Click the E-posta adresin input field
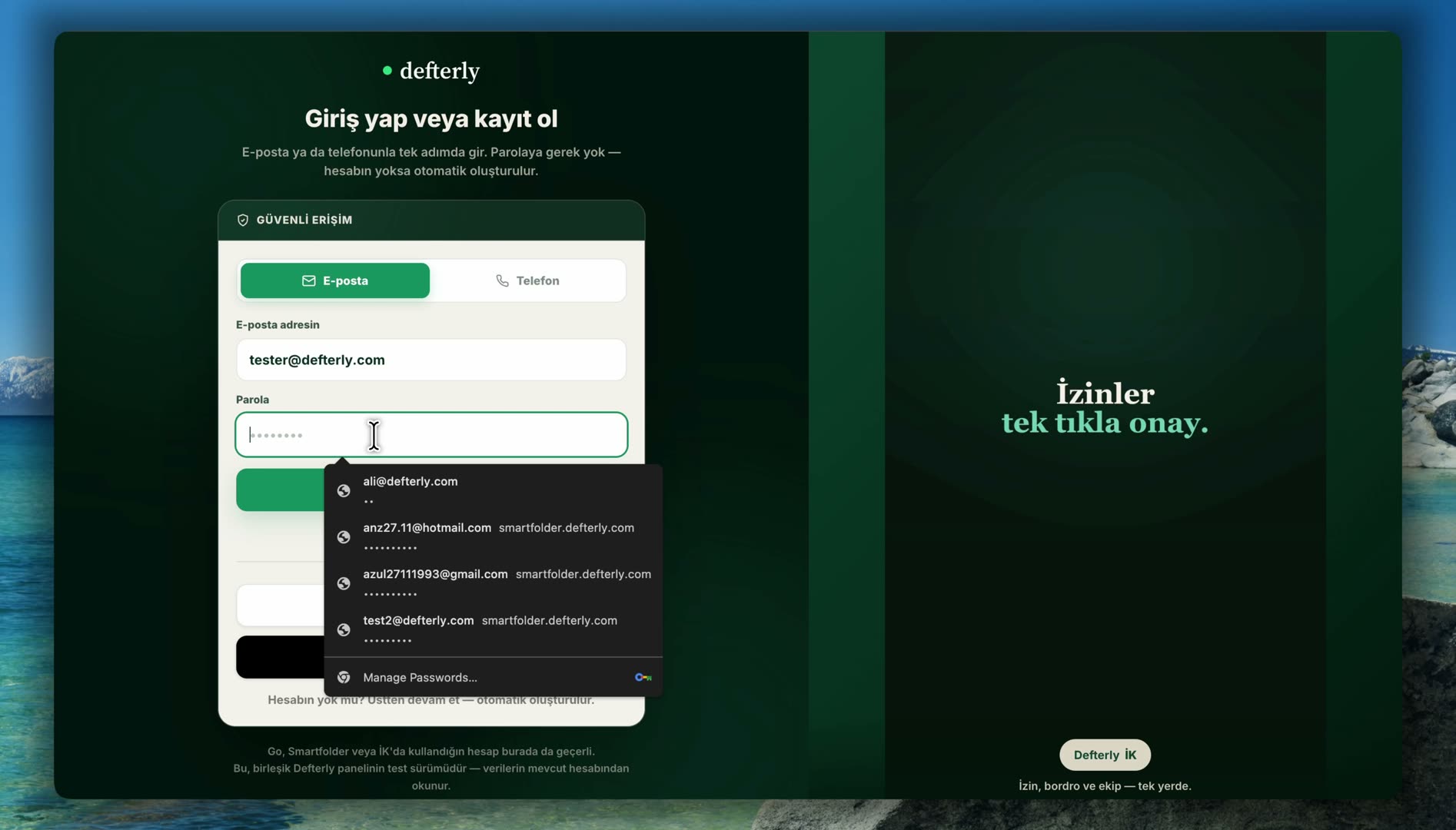The height and width of the screenshot is (830, 1456). pos(431,360)
